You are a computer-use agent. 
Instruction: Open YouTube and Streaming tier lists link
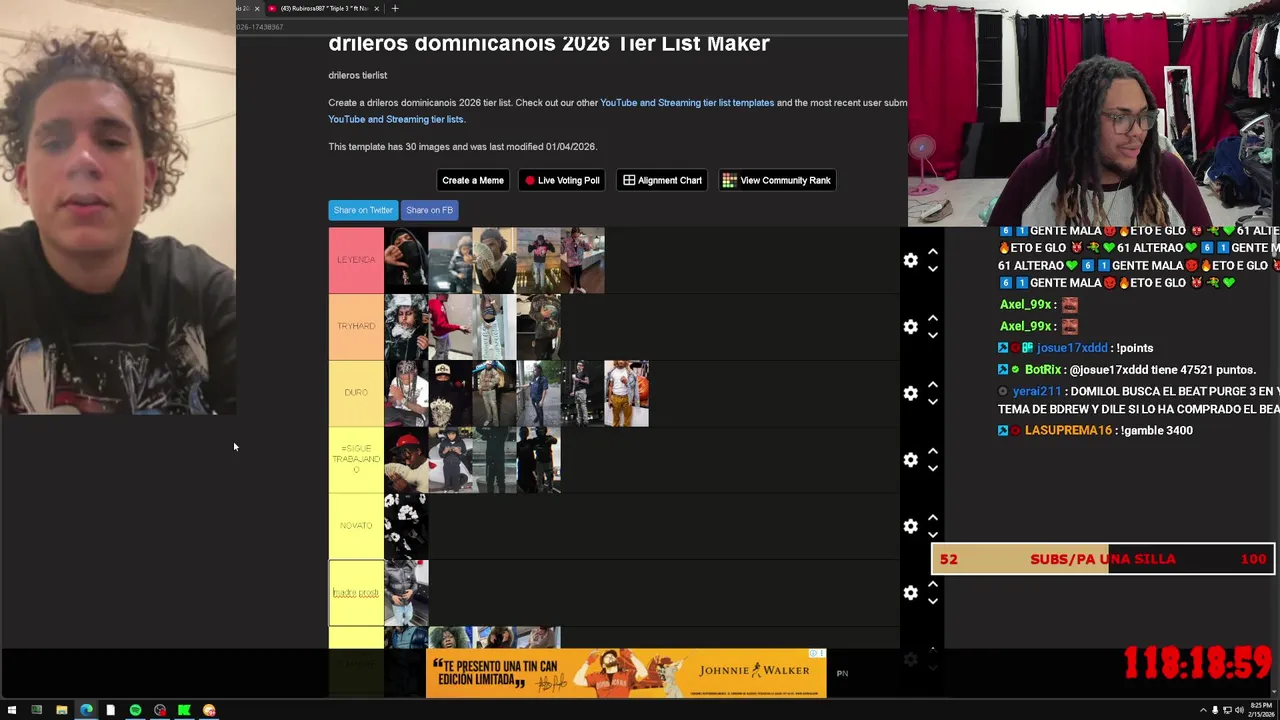pos(396,119)
